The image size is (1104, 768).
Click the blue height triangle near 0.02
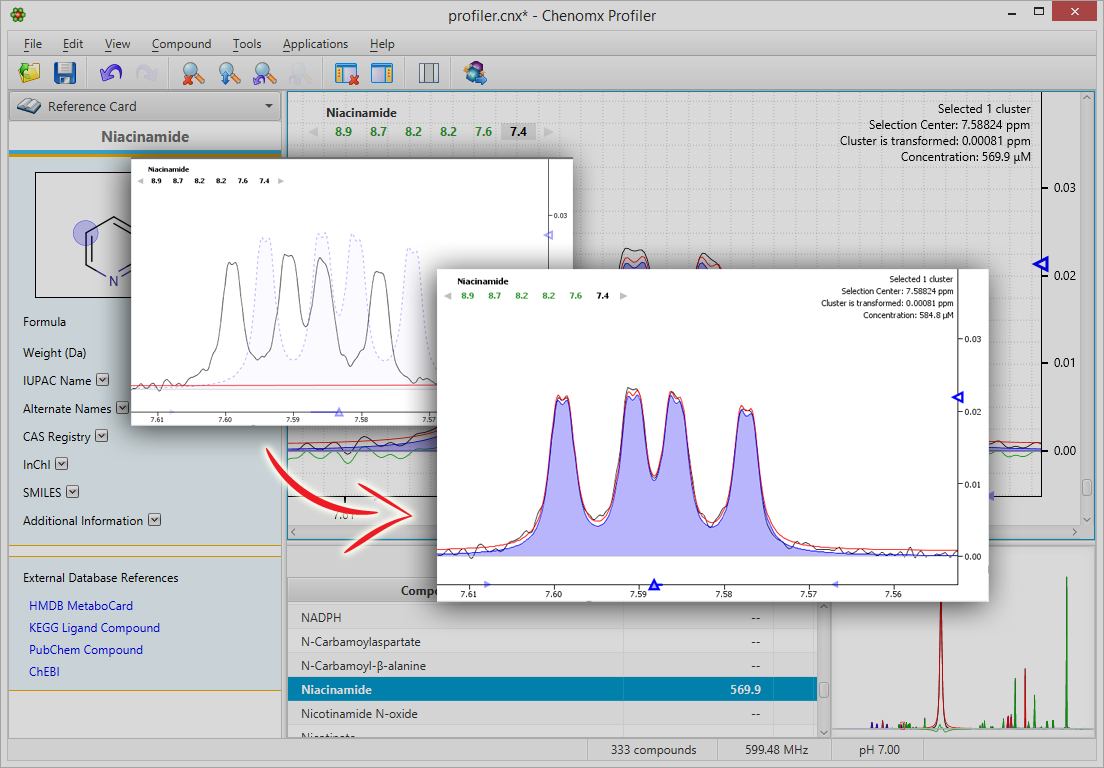click(x=1041, y=264)
